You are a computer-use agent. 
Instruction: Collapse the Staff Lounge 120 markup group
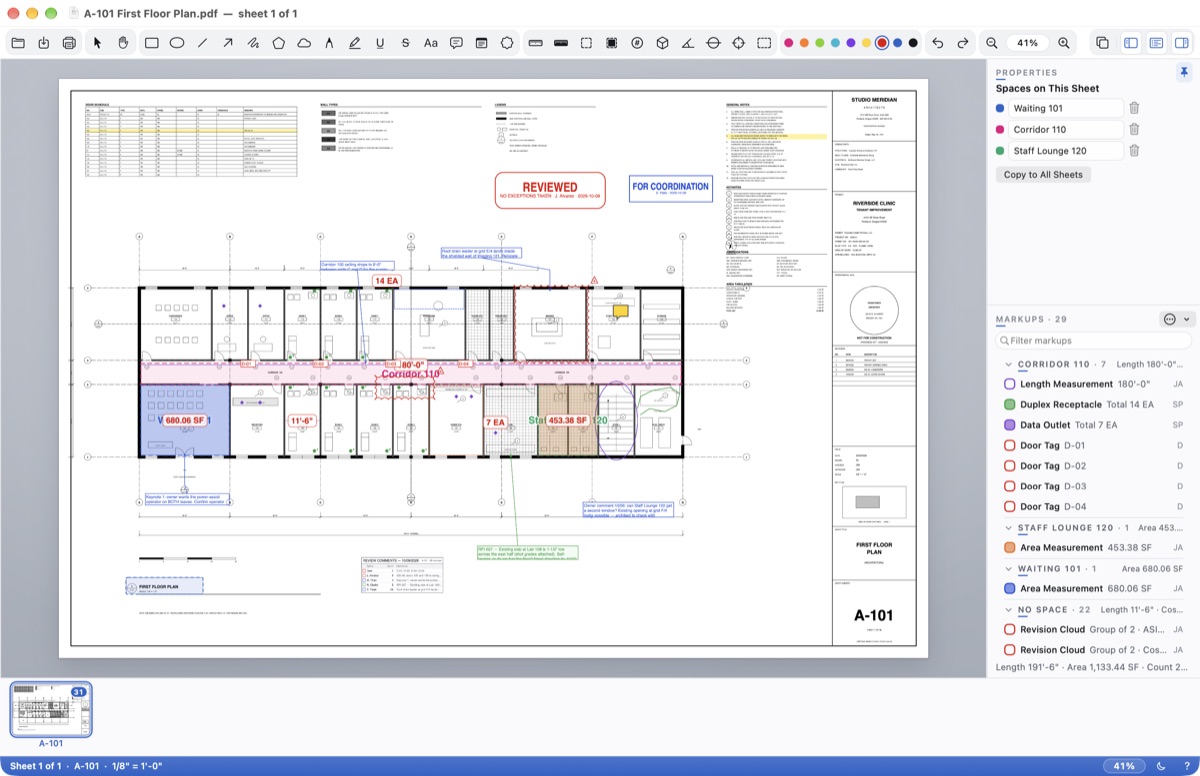pos(1008,528)
